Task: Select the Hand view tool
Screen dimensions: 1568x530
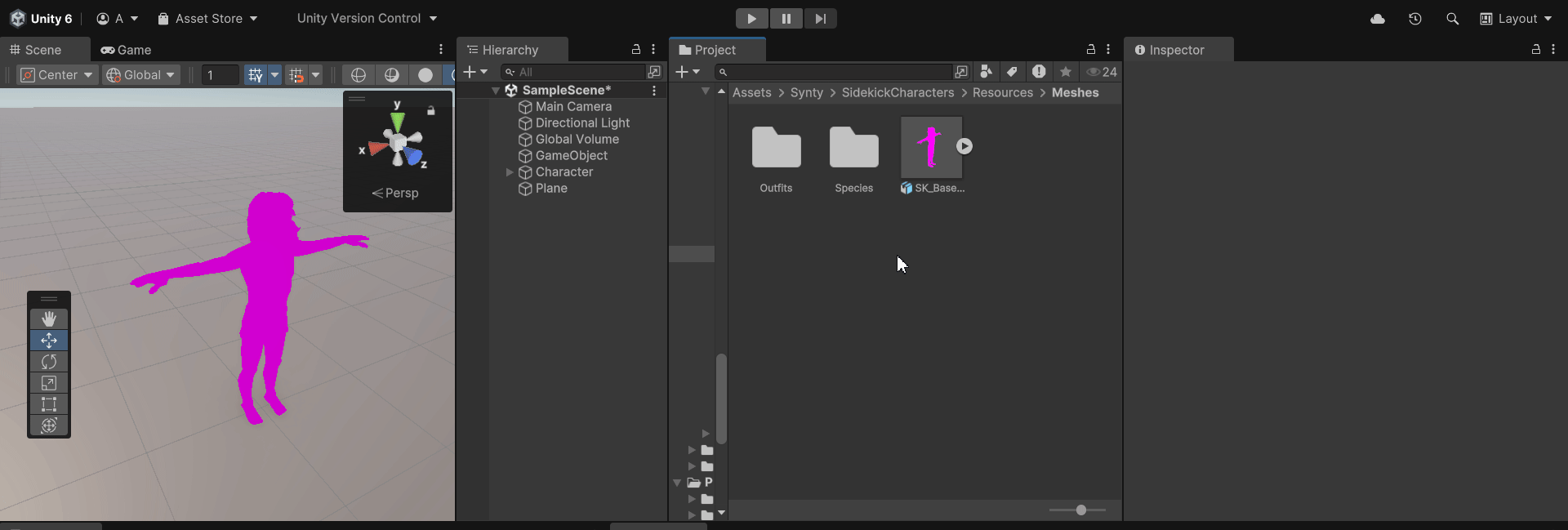Action: (49, 318)
